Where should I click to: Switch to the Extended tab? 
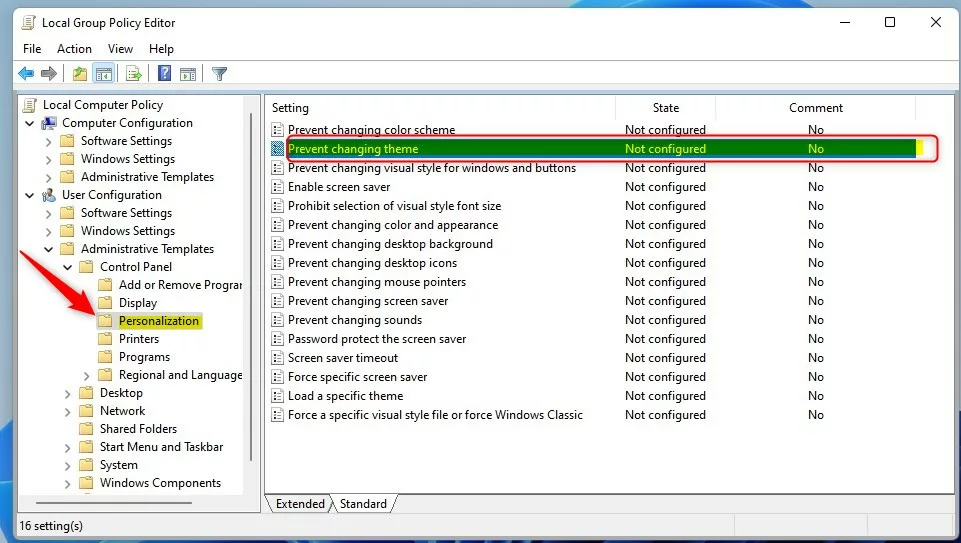click(x=300, y=504)
